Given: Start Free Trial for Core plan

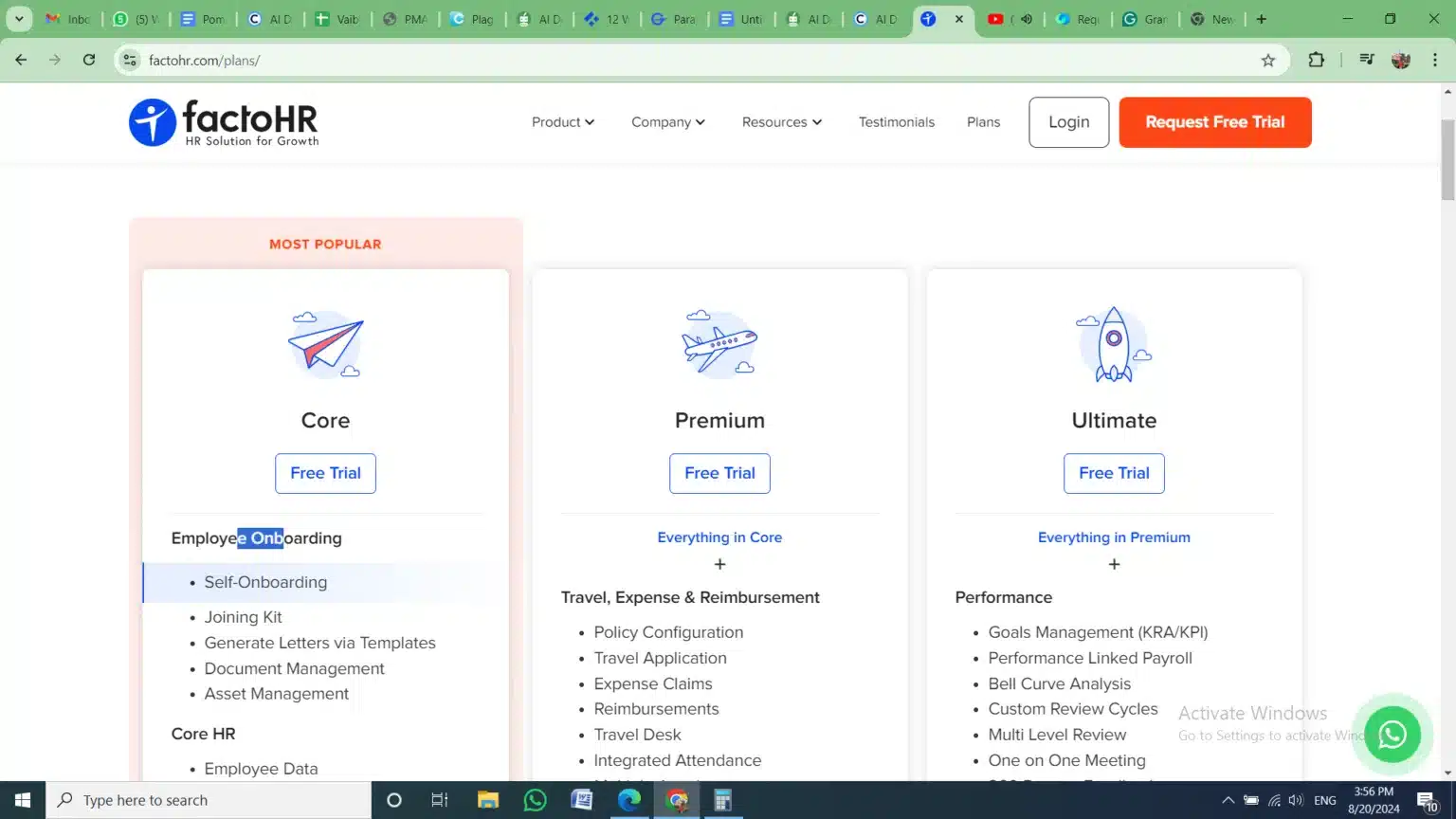Looking at the screenshot, I should coord(325,473).
